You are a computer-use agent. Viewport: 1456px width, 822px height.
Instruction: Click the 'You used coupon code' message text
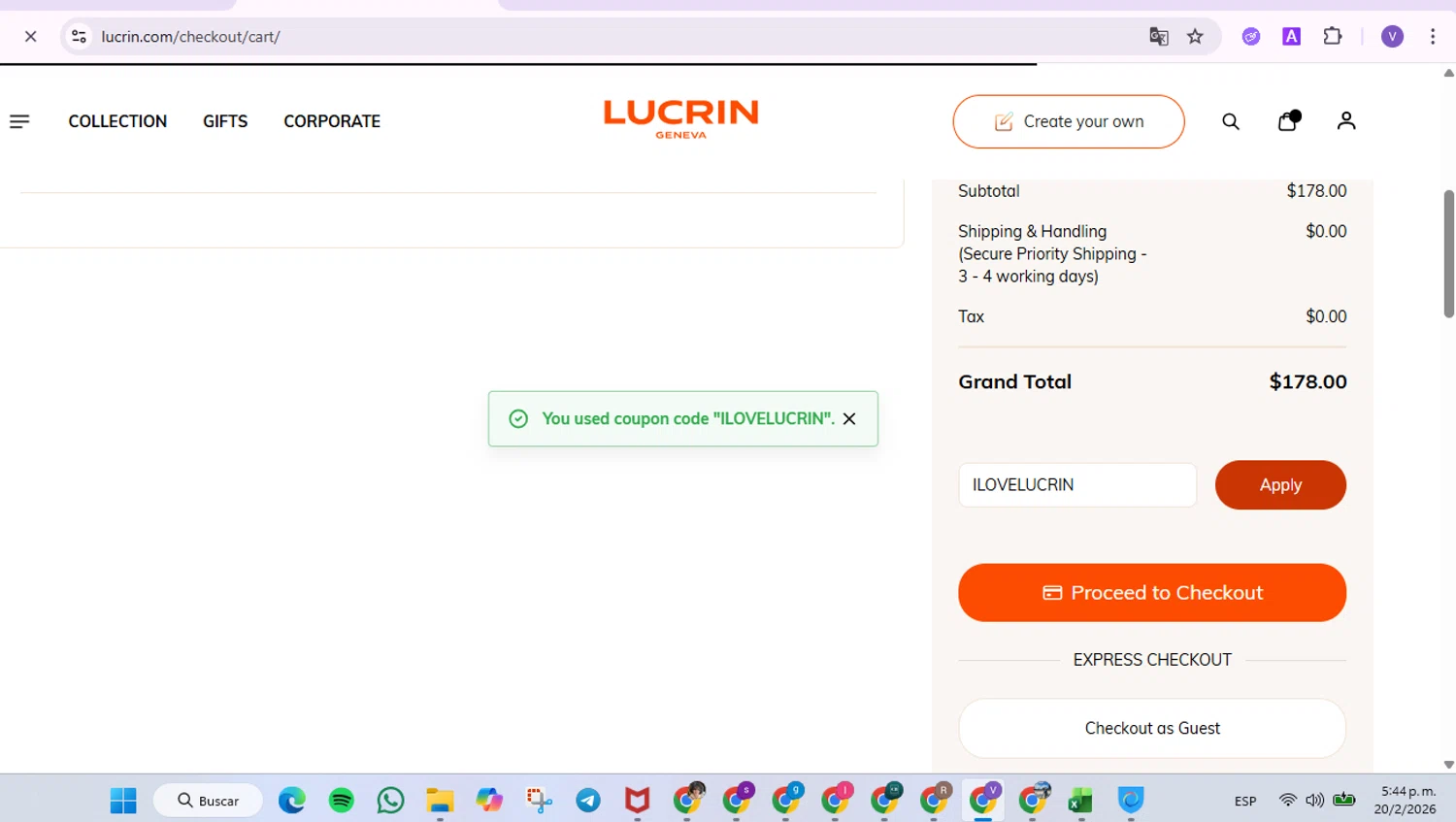(x=687, y=418)
